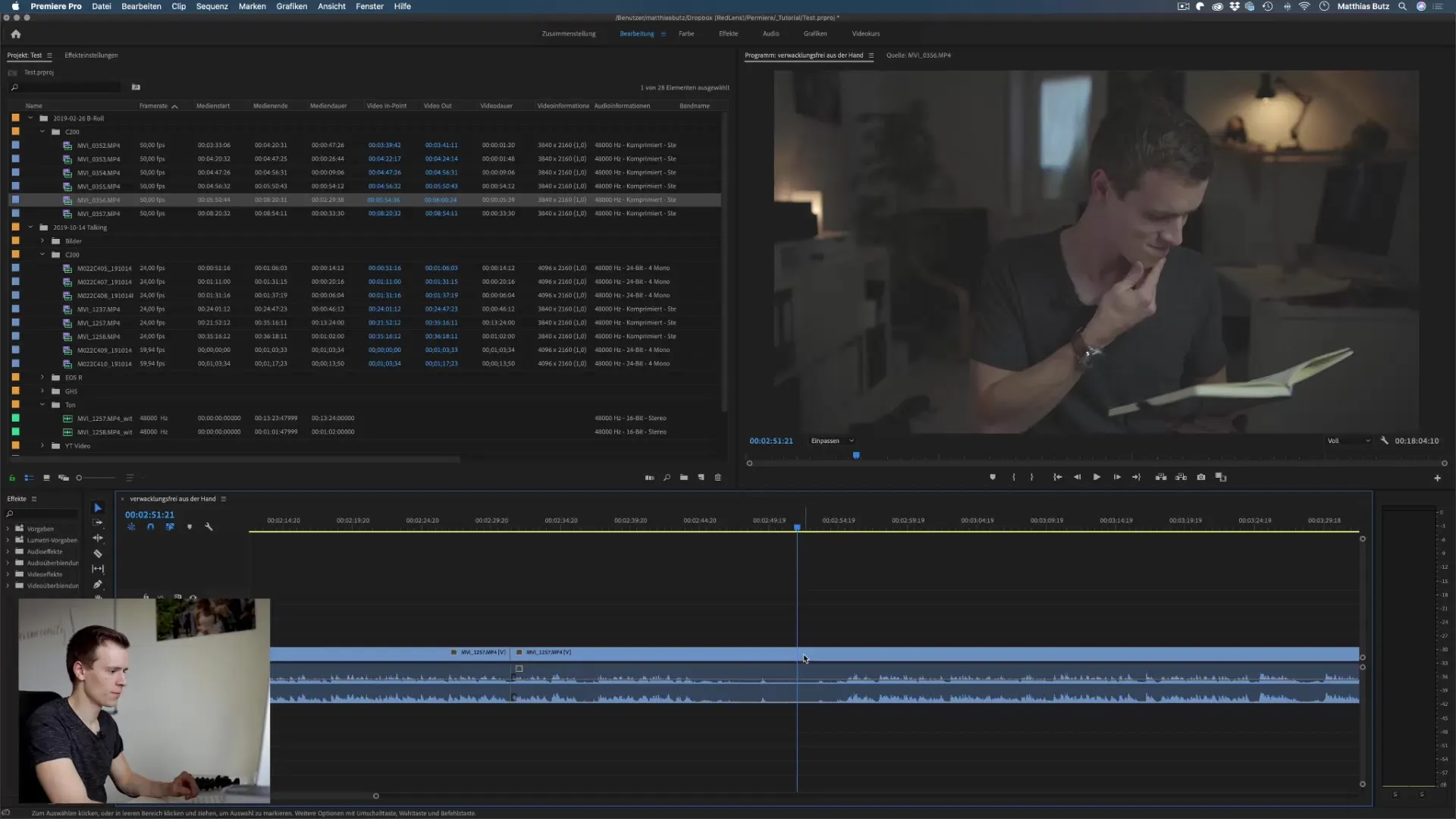The height and width of the screenshot is (819, 1456).
Task: Switch to the Farbe workspace tab
Action: [686, 34]
